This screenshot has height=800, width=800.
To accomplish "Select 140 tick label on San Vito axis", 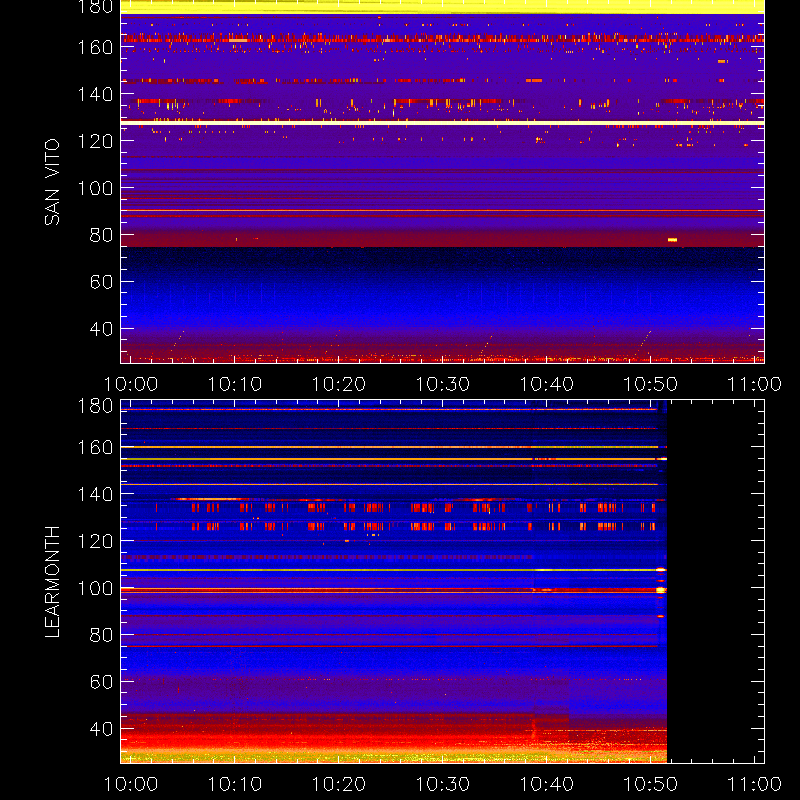I will click(95, 94).
